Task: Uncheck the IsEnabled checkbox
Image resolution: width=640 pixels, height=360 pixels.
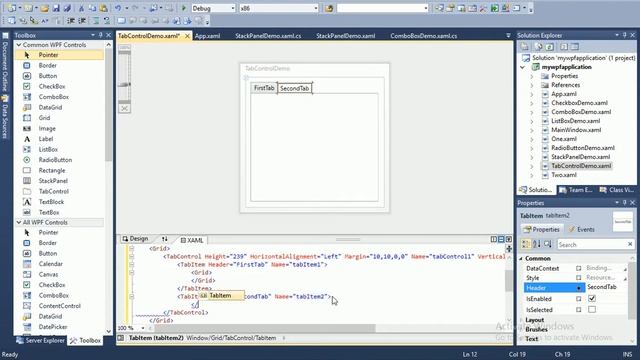Action: [592, 298]
